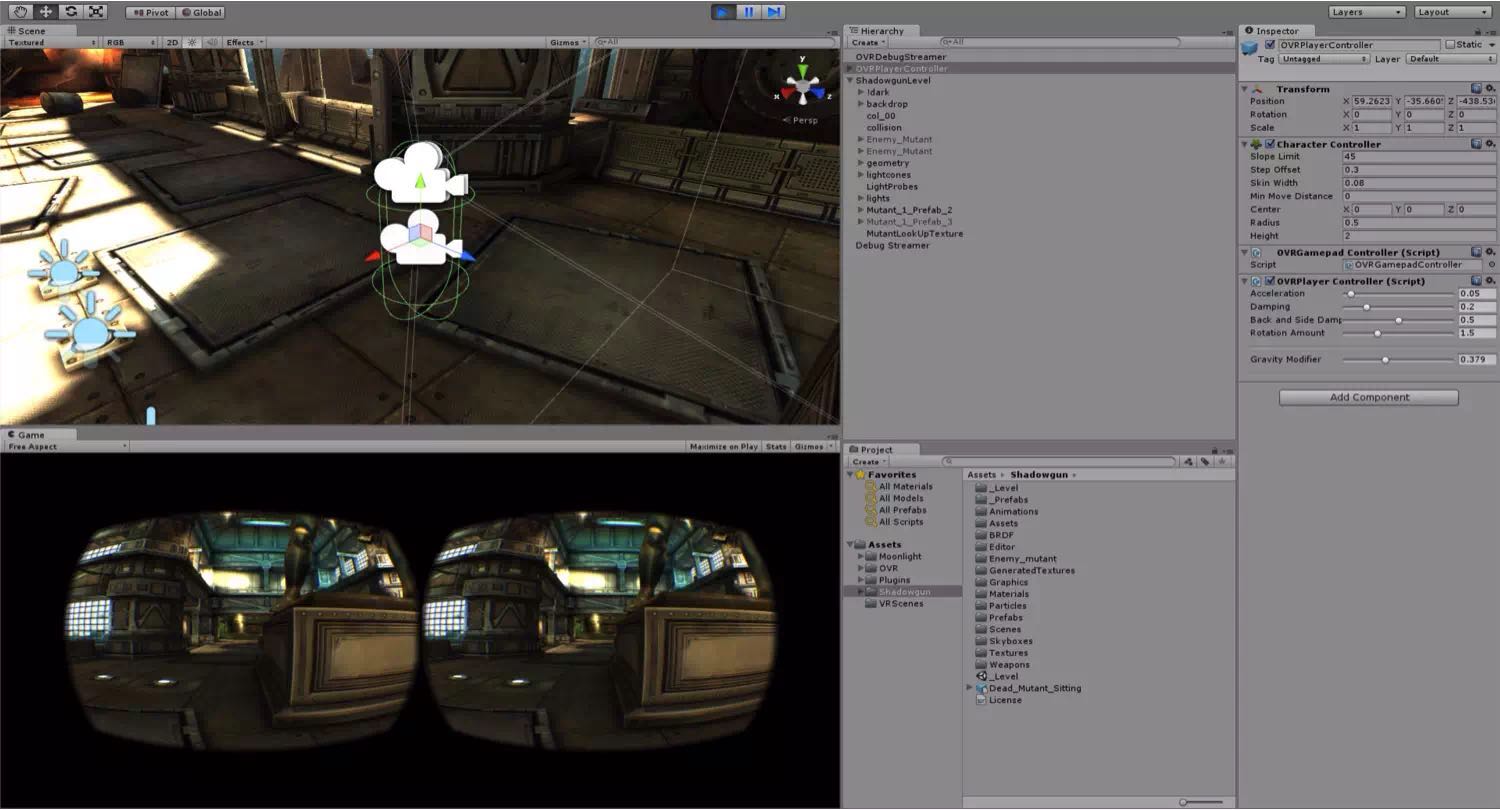Adjust the Gravity Modifier slider
Image resolution: width=1500 pixels, height=810 pixels.
tap(1397, 360)
